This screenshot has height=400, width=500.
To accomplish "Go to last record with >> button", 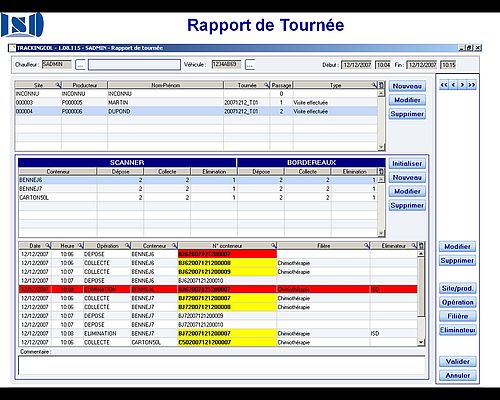I will click(x=471, y=85).
